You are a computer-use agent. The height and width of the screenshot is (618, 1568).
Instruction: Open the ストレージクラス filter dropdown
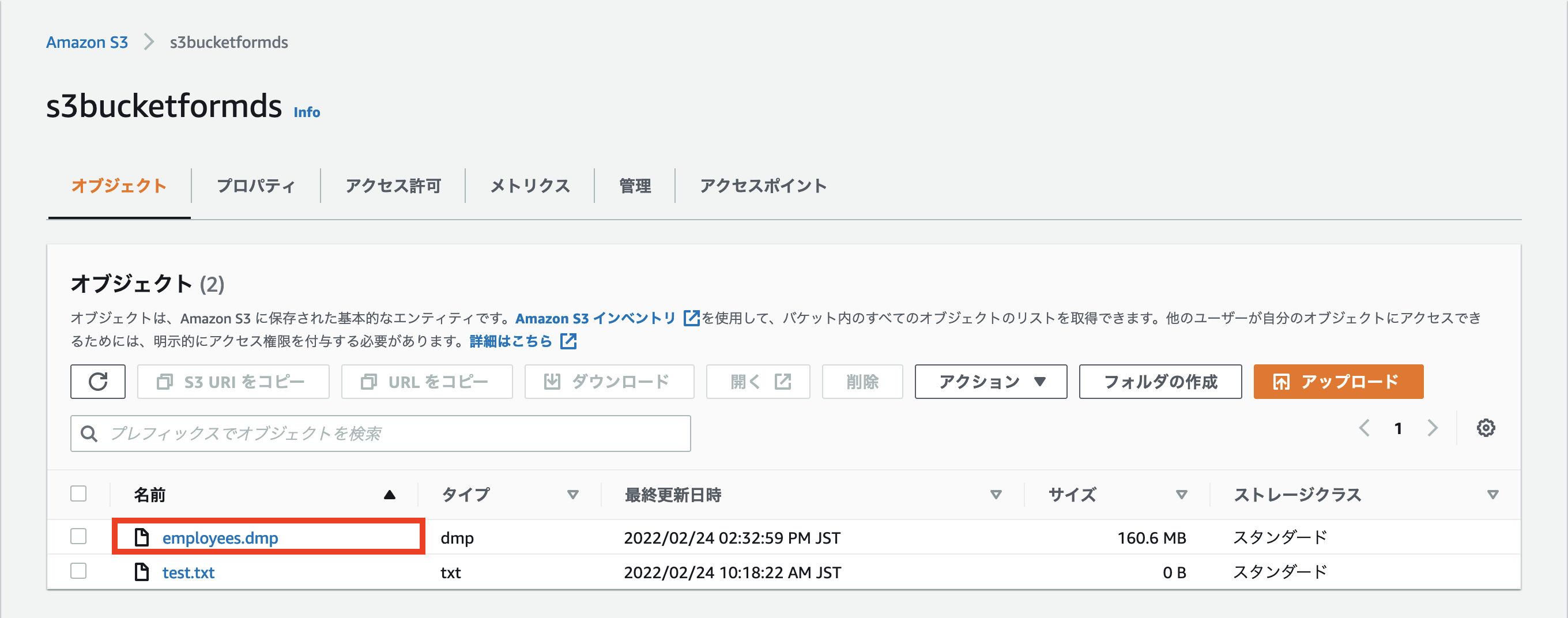coord(1492,495)
